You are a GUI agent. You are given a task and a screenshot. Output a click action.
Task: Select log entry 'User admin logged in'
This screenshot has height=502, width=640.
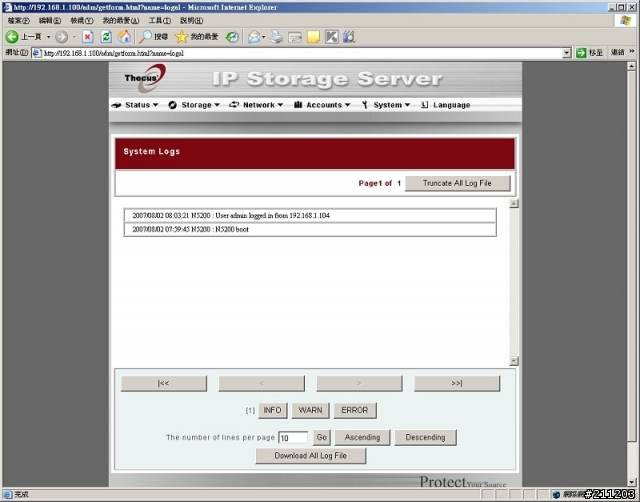310,215
